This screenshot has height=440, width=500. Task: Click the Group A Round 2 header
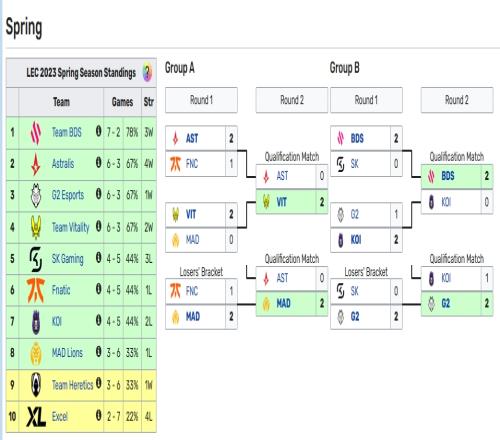(x=292, y=100)
